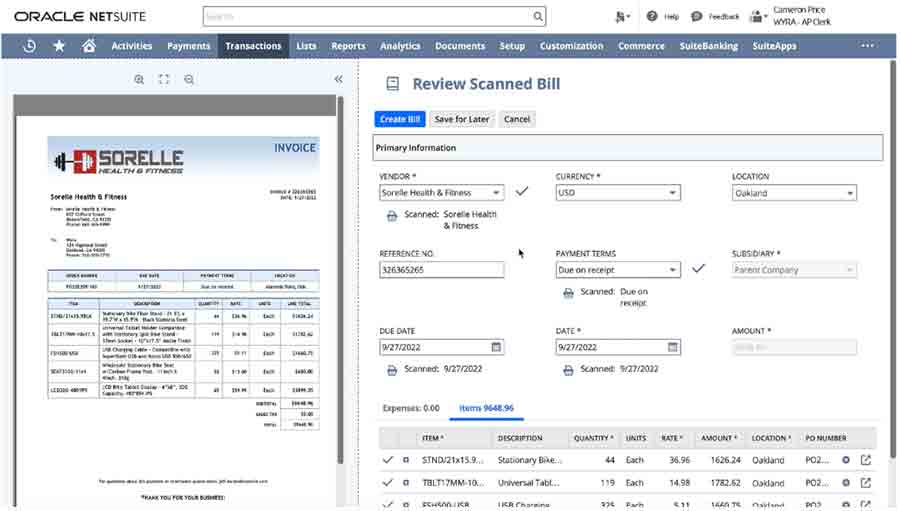Click the Reference No. input field

pyautogui.click(x=441, y=270)
